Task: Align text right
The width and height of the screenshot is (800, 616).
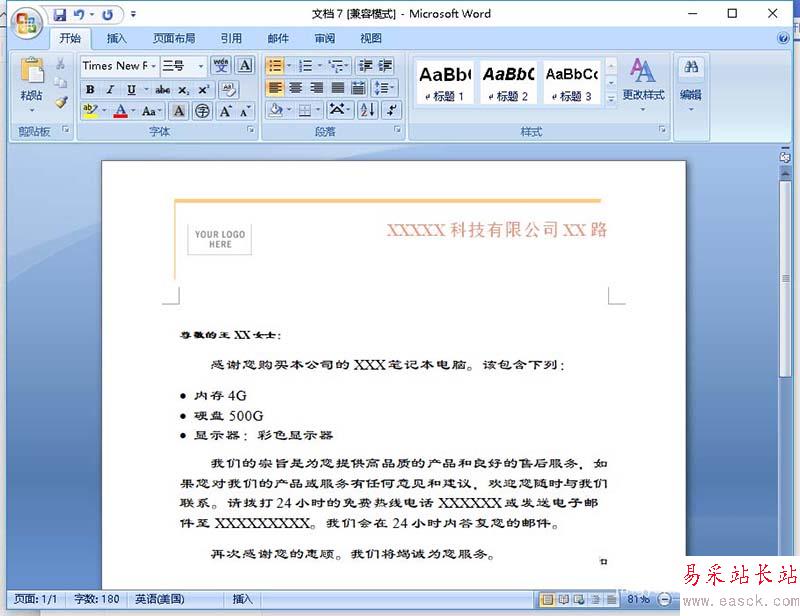Action: click(x=317, y=88)
